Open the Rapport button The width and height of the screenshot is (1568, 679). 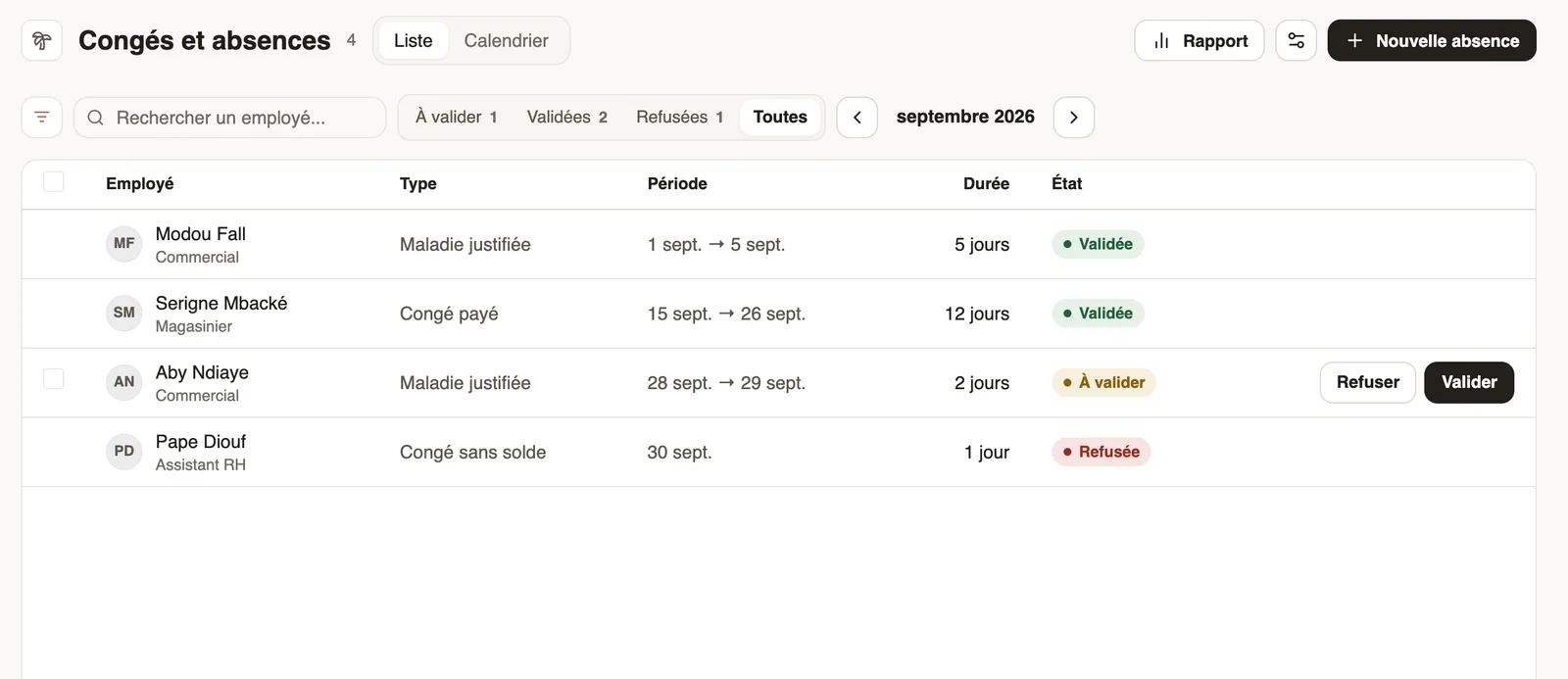click(x=1200, y=40)
